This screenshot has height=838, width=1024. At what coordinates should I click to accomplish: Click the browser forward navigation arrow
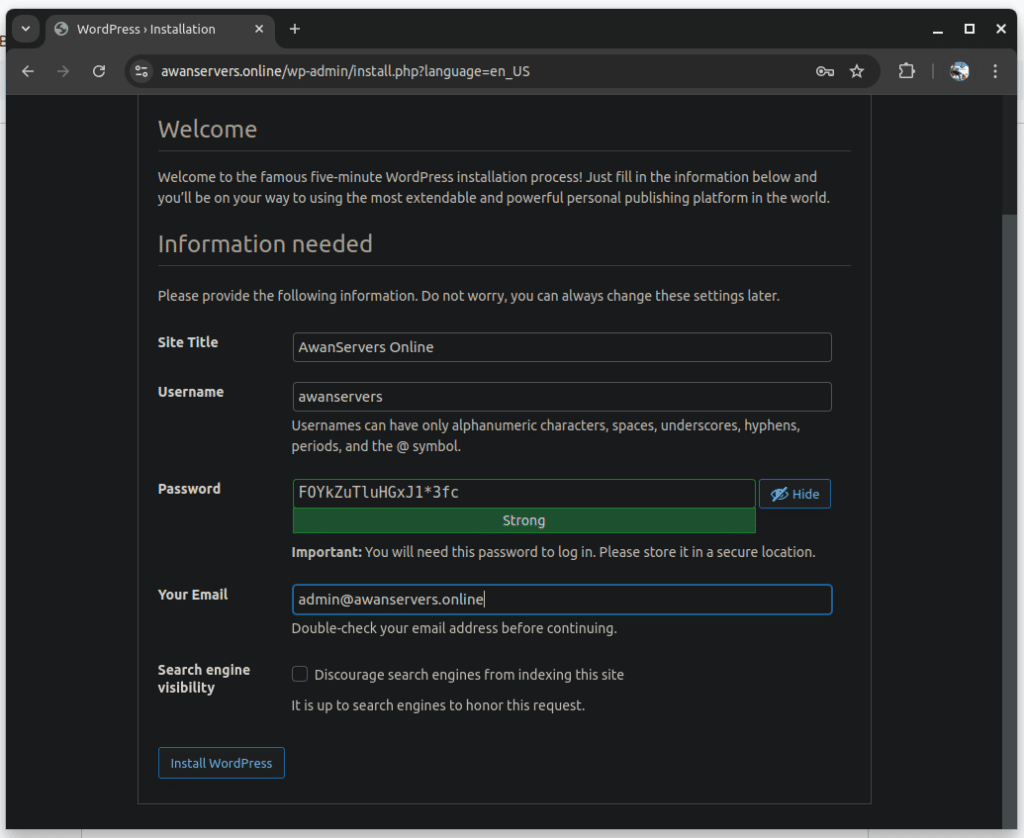click(x=62, y=71)
